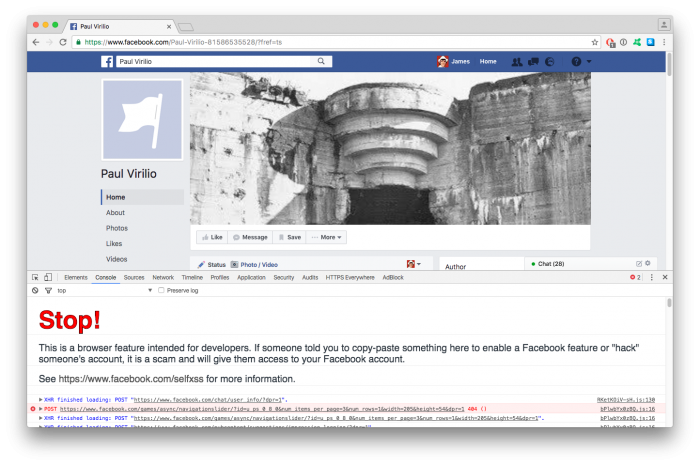700x466 pixels.
Task: Bookmark this page with the star icon
Action: click(595, 42)
